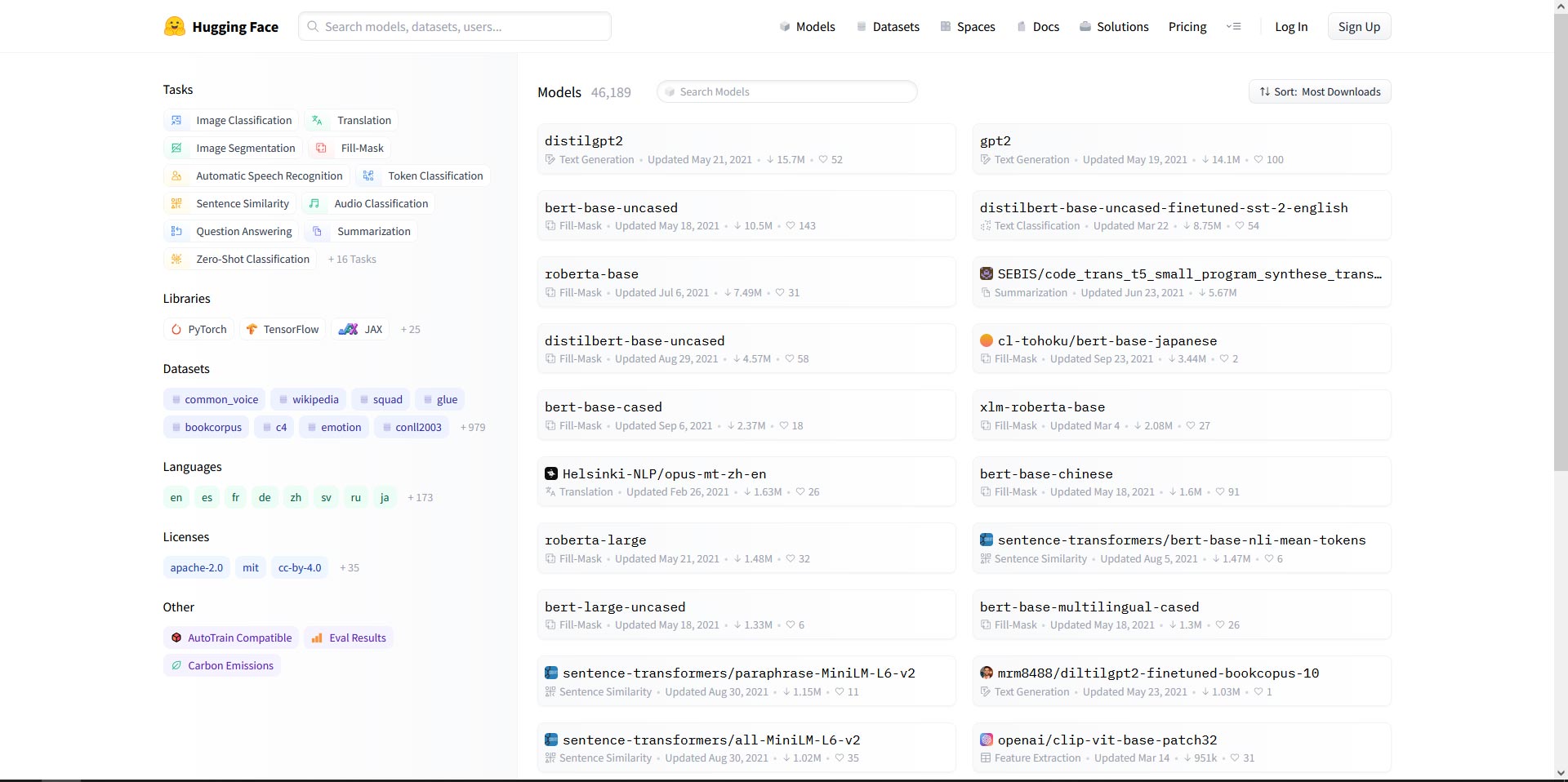The height and width of the screenshot is (782, 1568).
Task: Click the cl-tohoku orange avatar
Action: (x=987, y=340)
